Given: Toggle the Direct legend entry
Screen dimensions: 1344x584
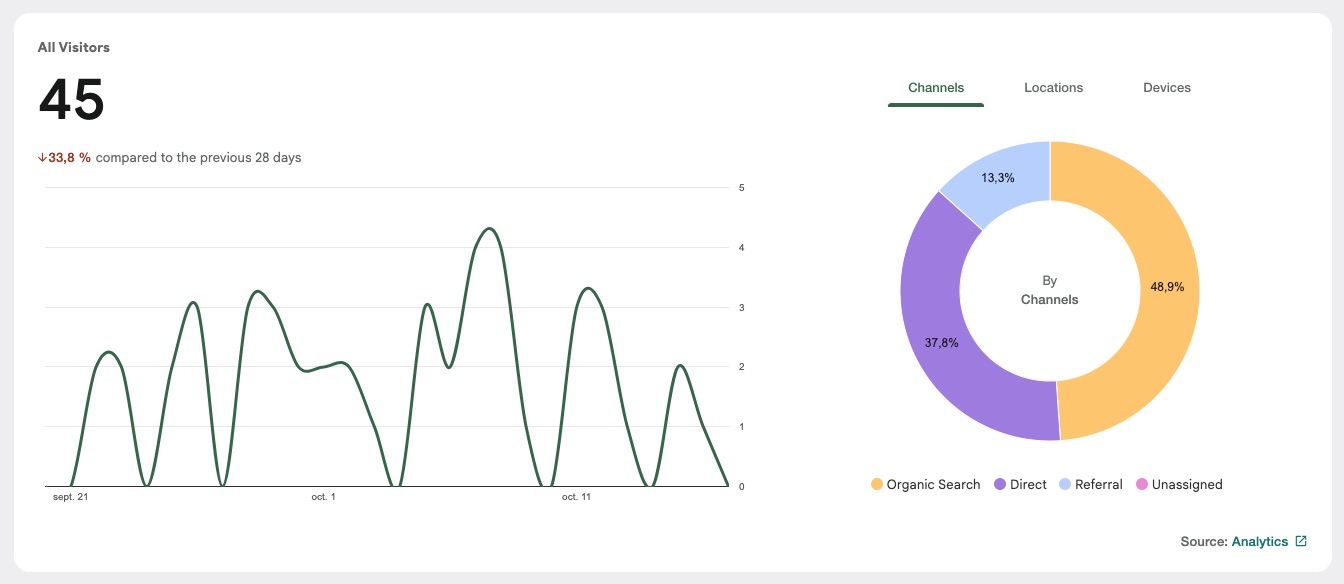Looking at the screenshot, I should tap(1019, 484).
